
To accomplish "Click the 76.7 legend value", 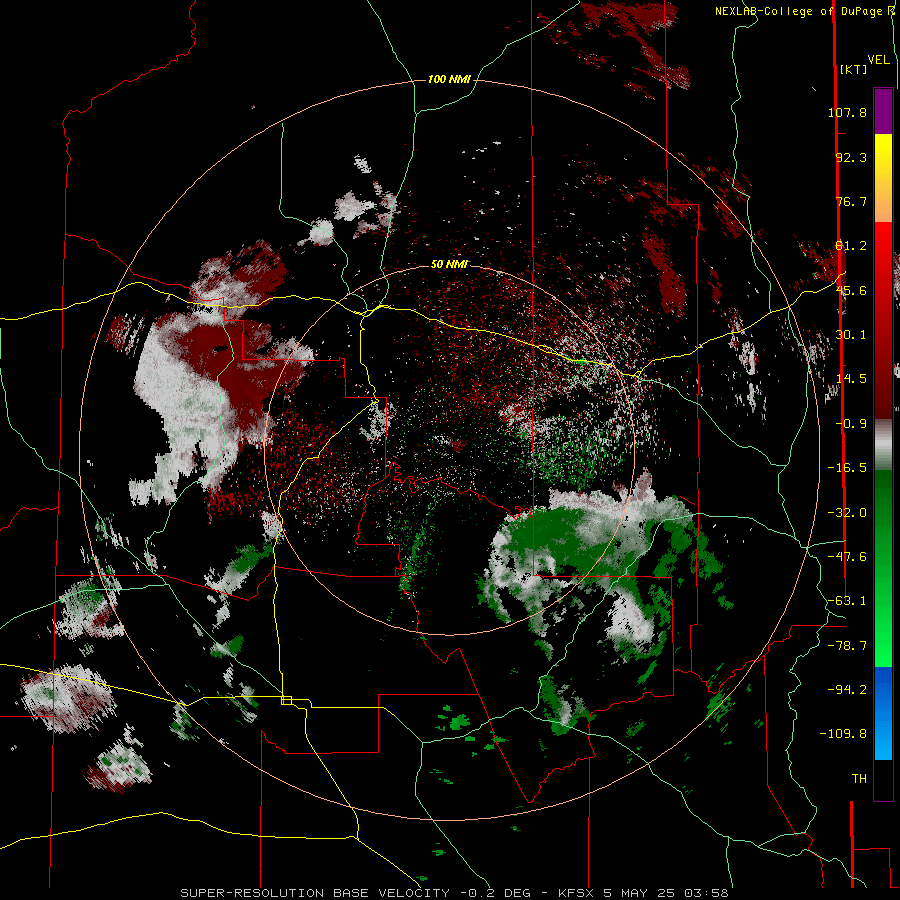I will pos(851,201).
